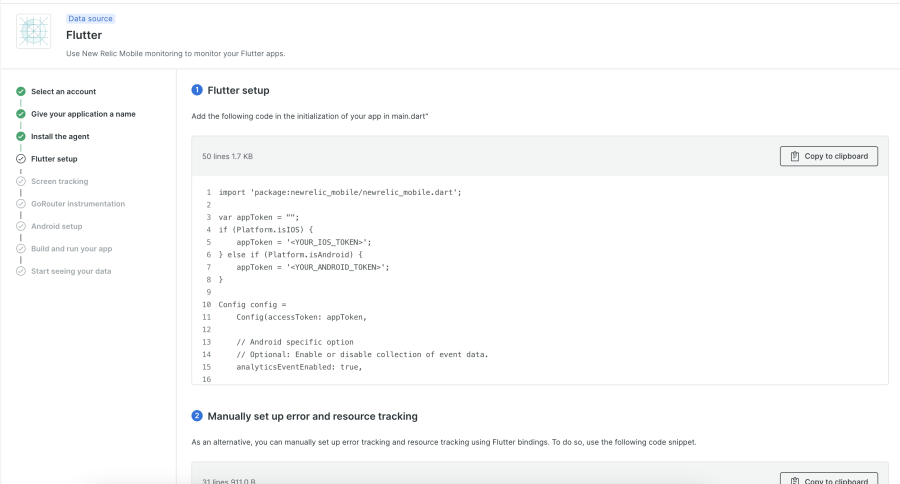Click the '<YOUR_IOS_TOKEN>' code line

[304, 242]
